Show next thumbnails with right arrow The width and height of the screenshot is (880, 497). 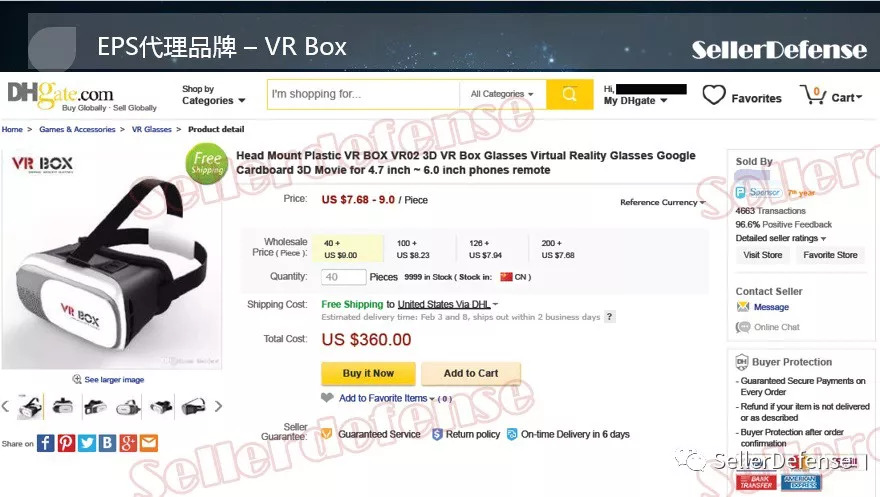(x=218, y=406)
